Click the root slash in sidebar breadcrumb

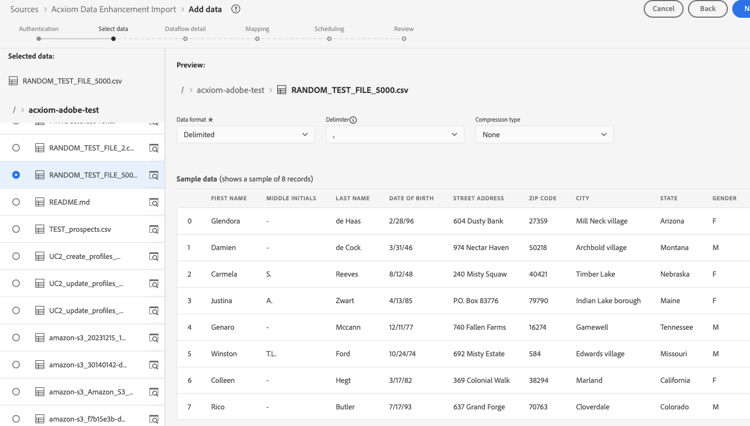click(x=14, y=110)
